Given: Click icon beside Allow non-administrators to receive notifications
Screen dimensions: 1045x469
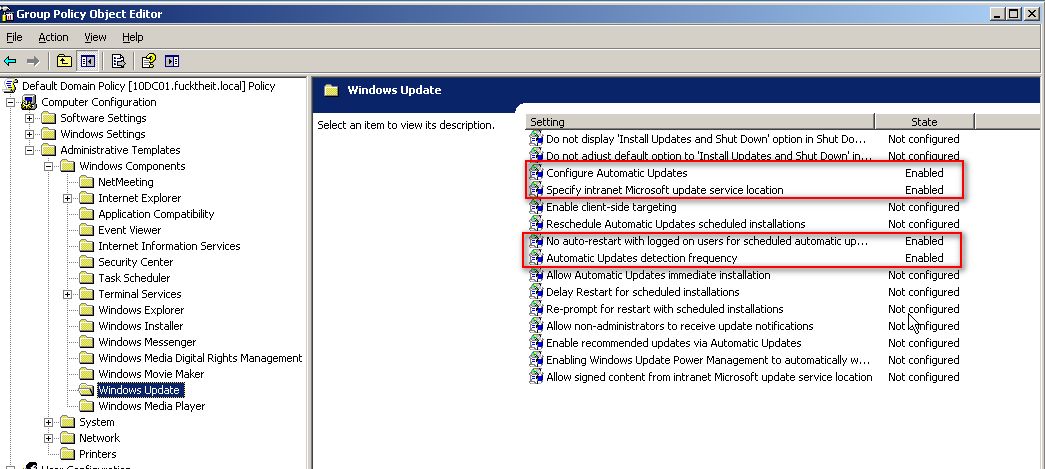Looking at the screenshot, I should 536,326.
